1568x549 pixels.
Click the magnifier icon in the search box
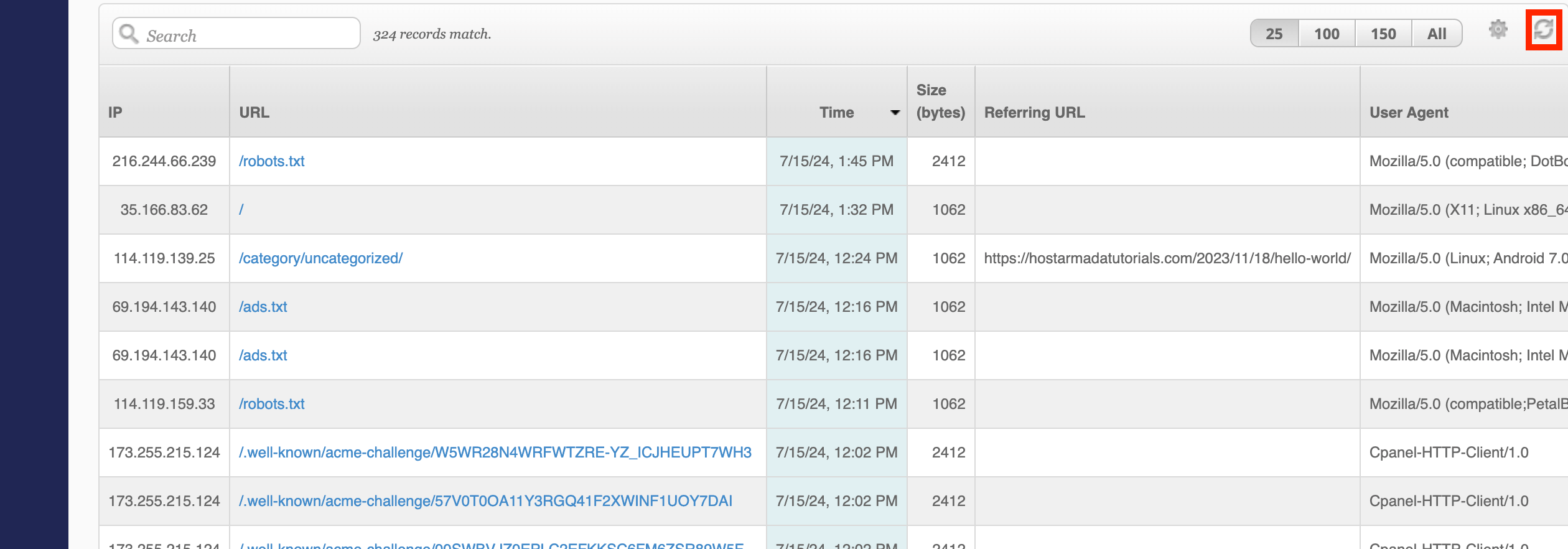[129, 34]
